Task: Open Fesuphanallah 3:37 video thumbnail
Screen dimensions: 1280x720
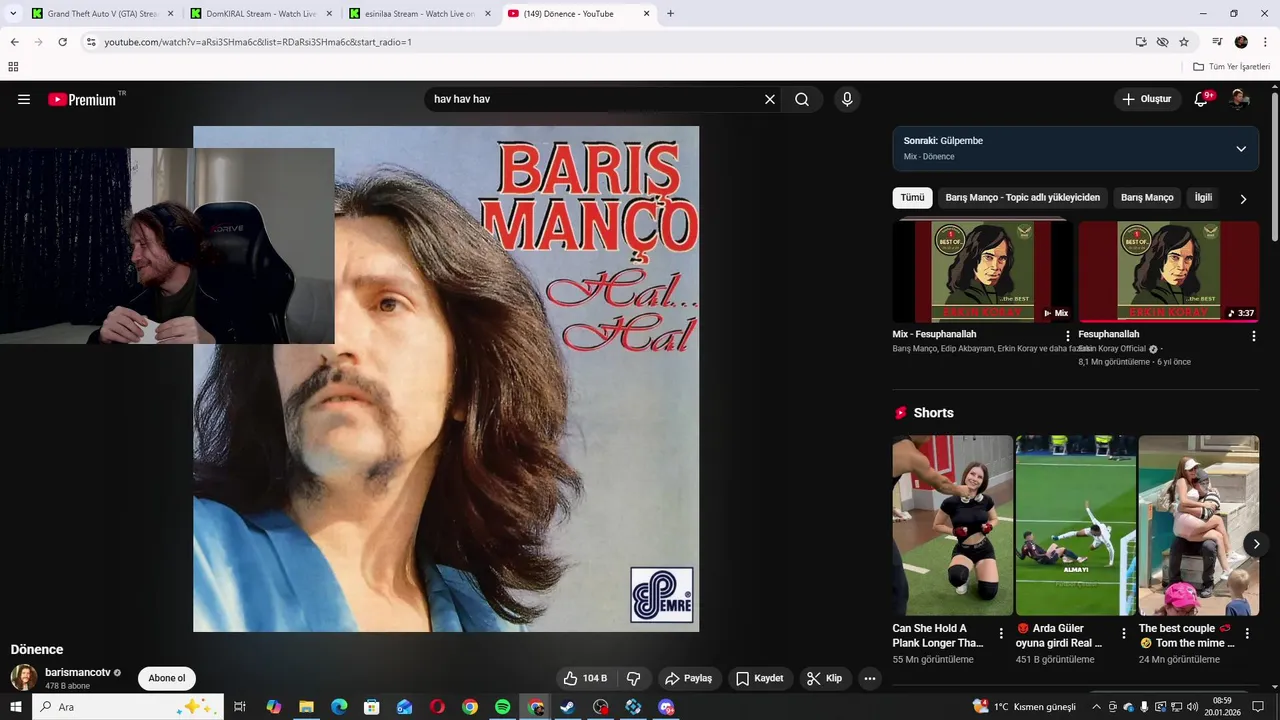Action: (1169, 271)
